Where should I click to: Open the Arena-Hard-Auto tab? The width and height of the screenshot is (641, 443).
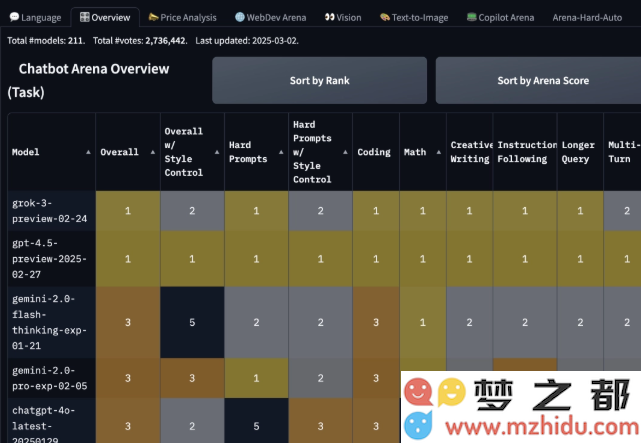(x=587, y=18)
